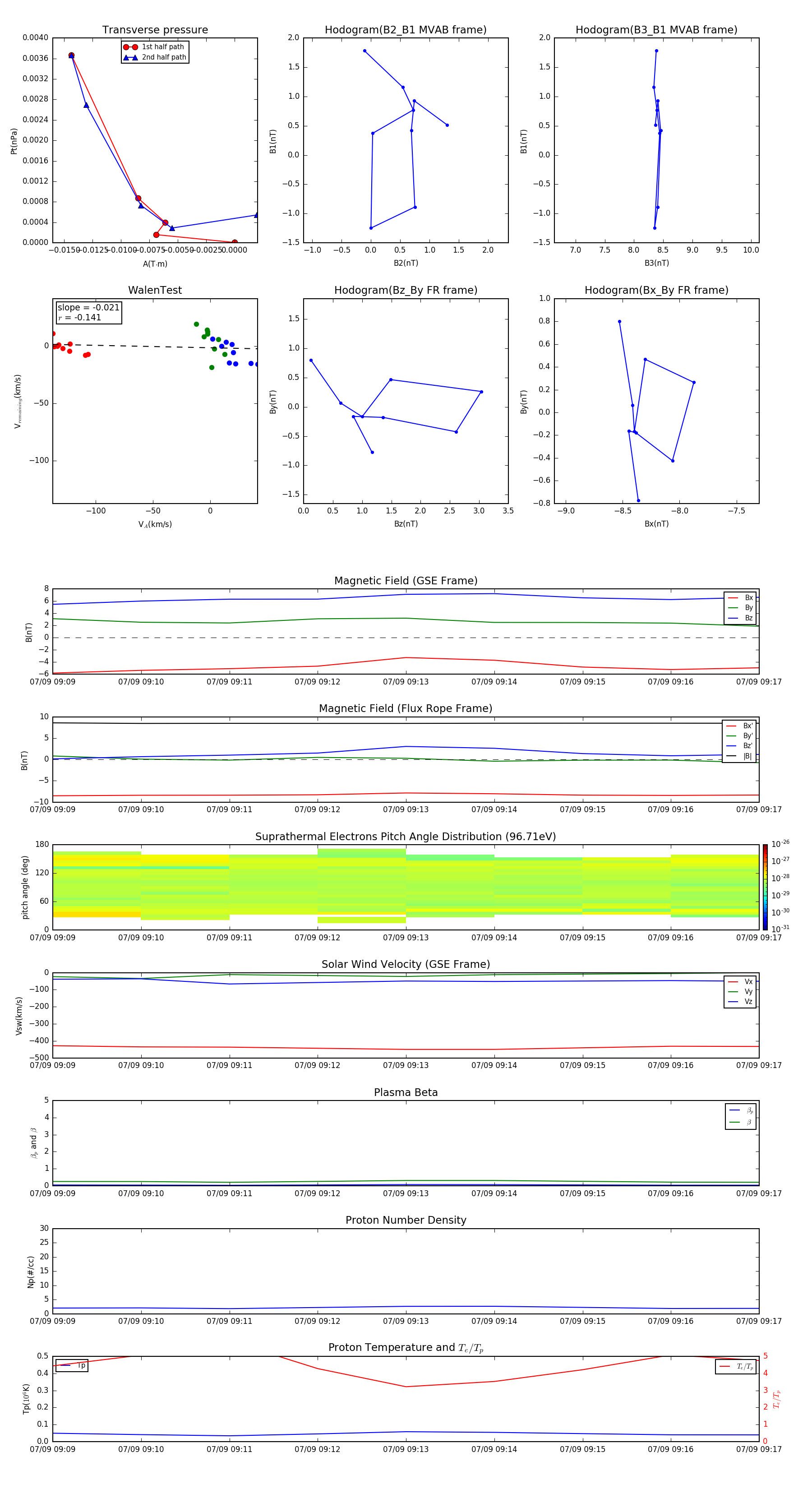Viewport: 812px width, 1489px height.
Task: Click the "Proton Number Density" title
Action: click(x=406, y=1220)
